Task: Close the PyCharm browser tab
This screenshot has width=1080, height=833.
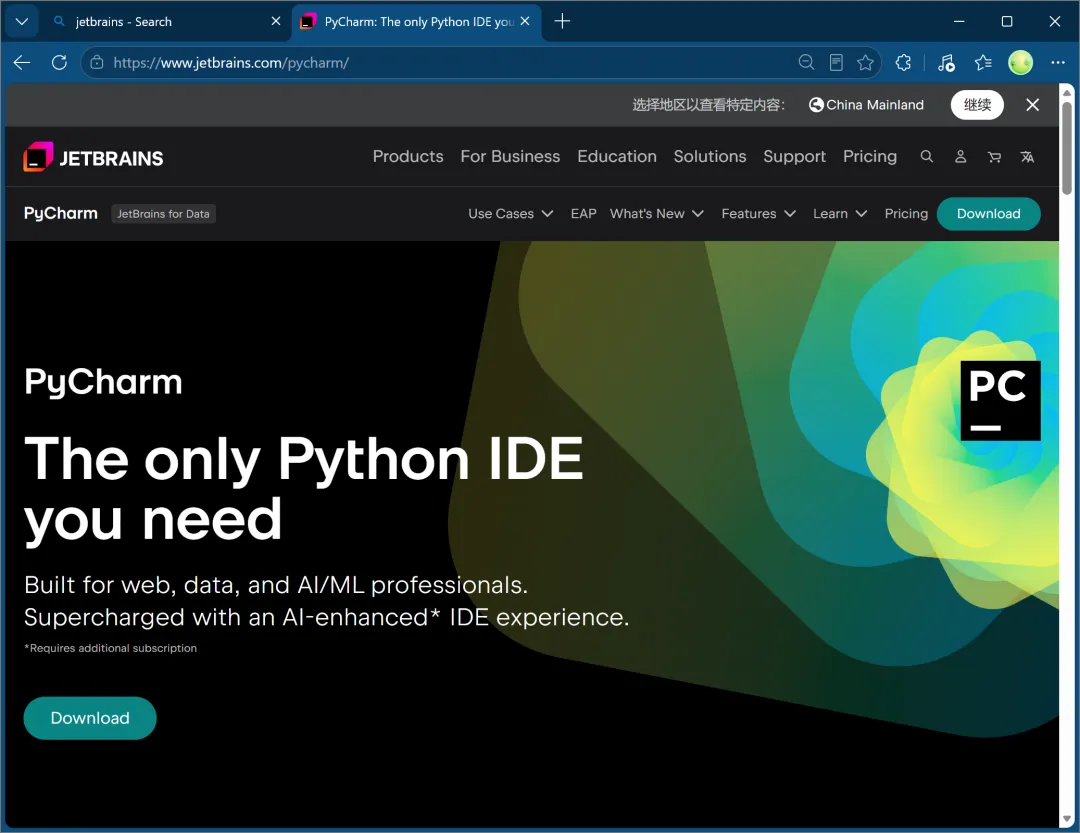Action: pos(525,21)
